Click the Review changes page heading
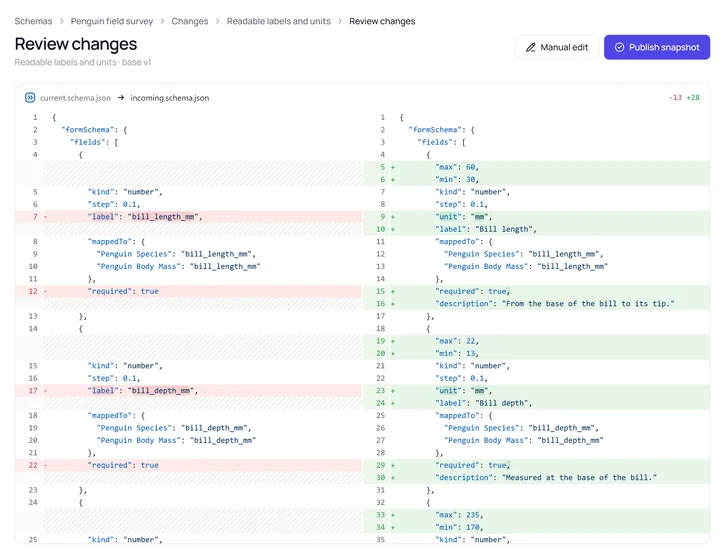 (x=76, y=44)
